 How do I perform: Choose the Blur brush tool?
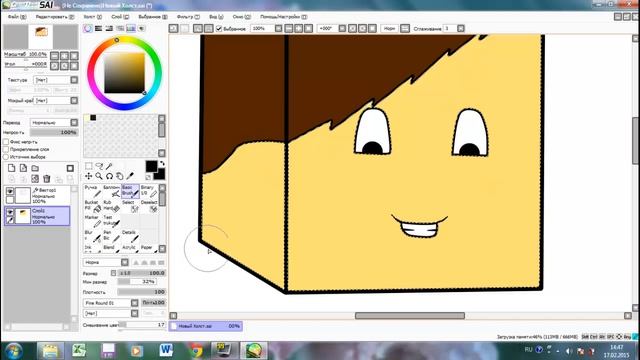click(93, 236)
